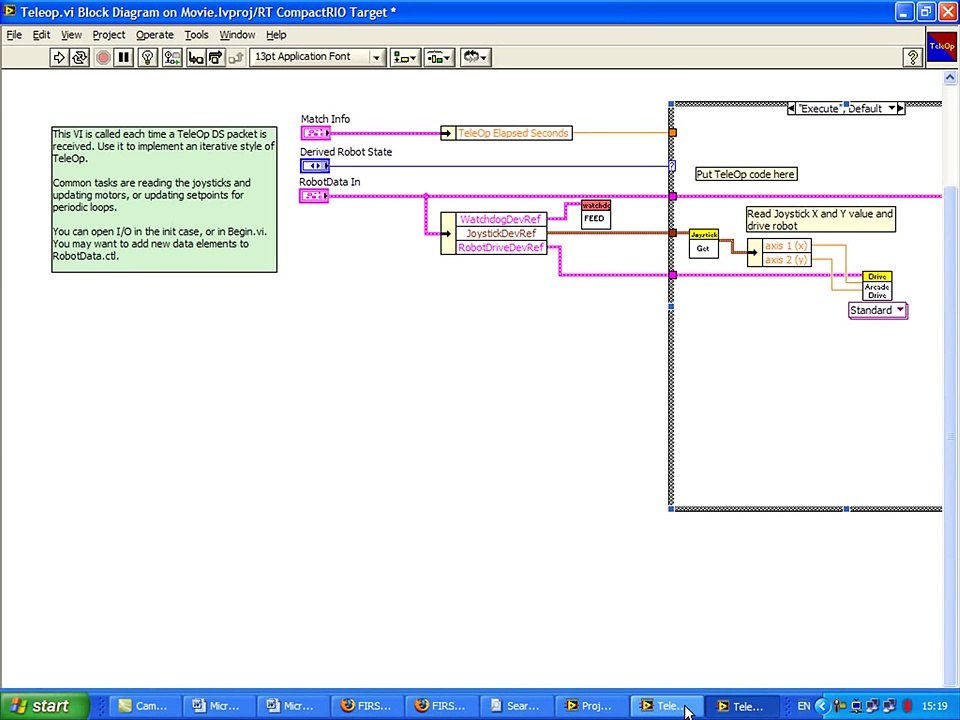Viewport: 960px width, 720px height.
Task: Click the red system tray icon
Action: pos(908,706)
